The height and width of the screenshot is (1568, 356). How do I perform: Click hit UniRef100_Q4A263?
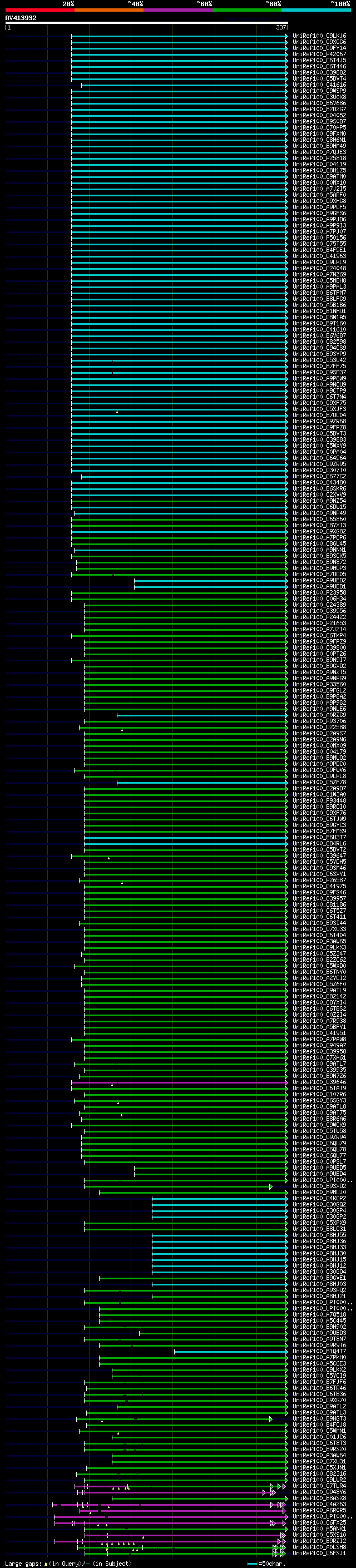319,1504
